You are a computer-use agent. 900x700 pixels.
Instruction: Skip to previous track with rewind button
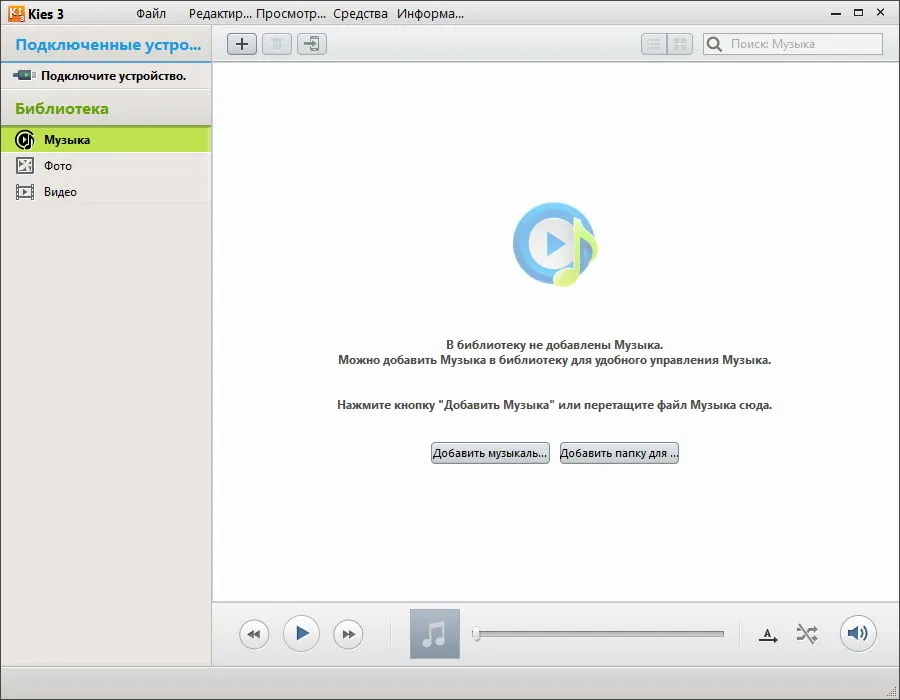click(254, 635)
